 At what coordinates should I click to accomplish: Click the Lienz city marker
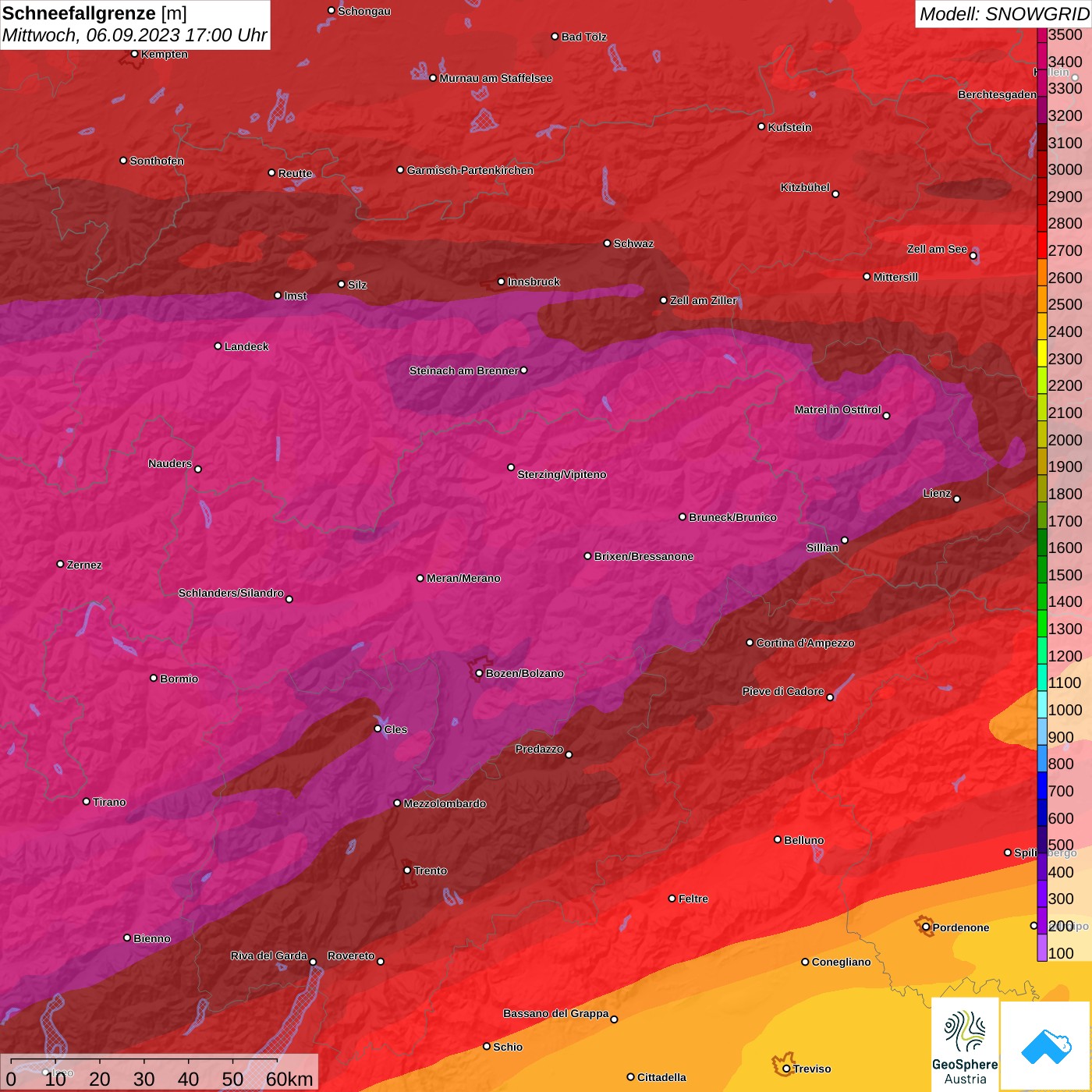956,499
